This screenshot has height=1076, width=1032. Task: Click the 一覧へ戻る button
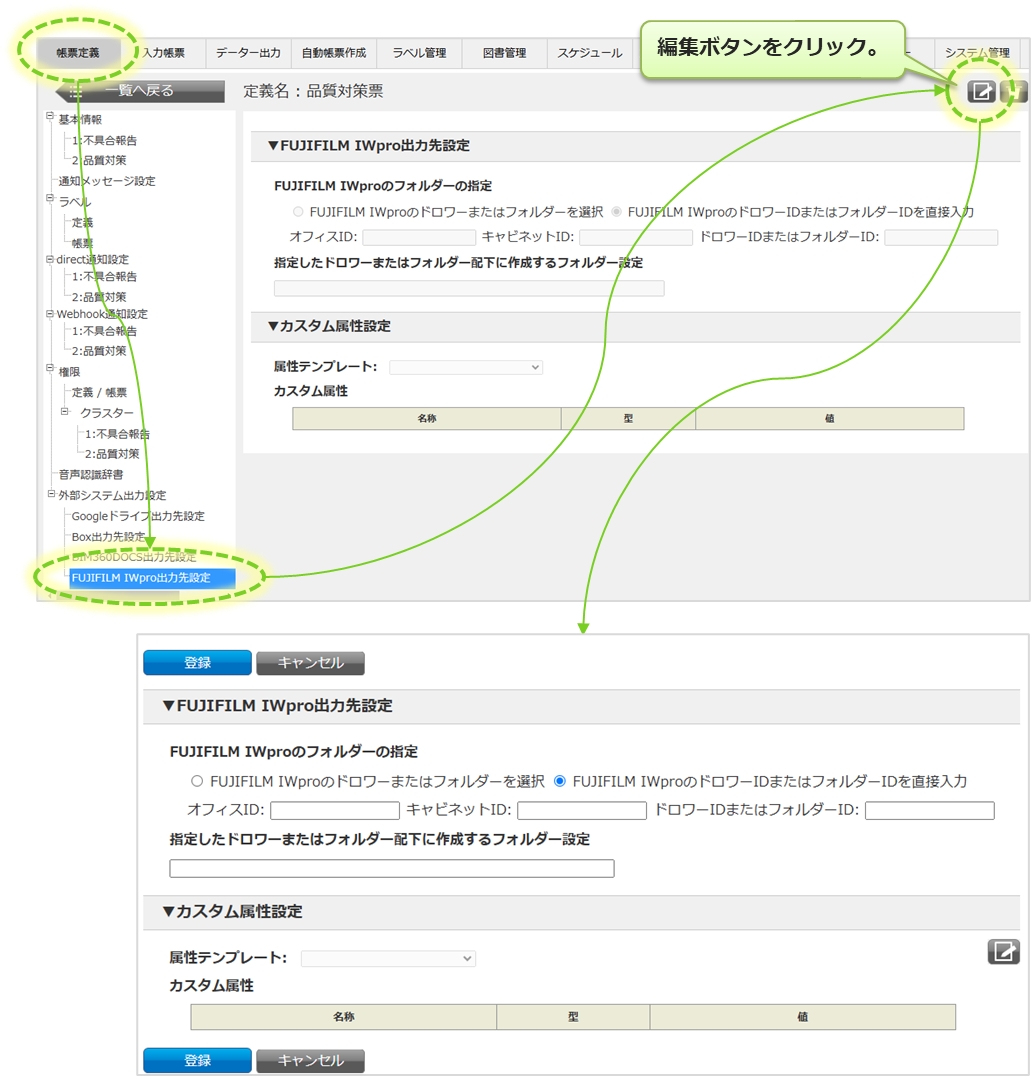140,91
